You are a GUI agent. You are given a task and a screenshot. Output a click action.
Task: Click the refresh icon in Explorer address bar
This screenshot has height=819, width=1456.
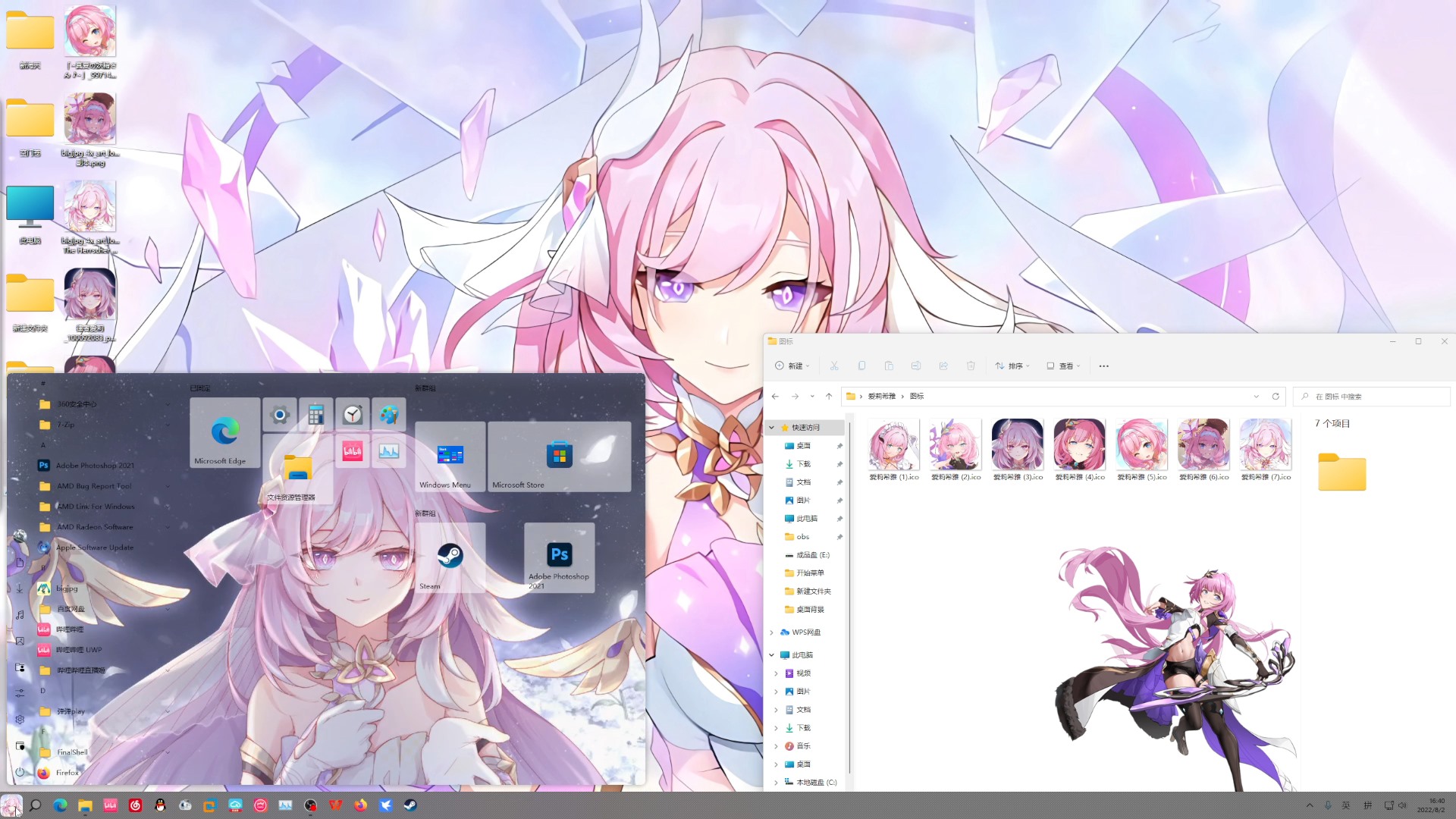point(1276,396)
